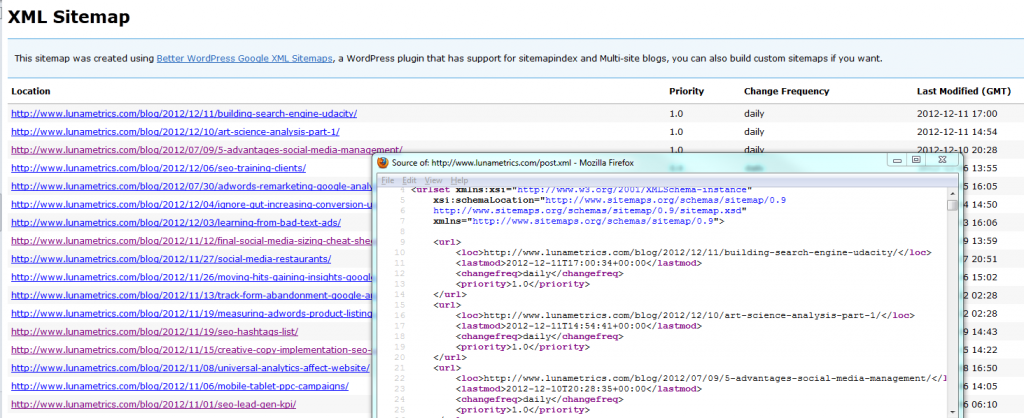The height and width of the screenshot is (418, 1024).
Task: Open the Better WordPress Google XML Sitemaps link
Action: coord(245,58)
